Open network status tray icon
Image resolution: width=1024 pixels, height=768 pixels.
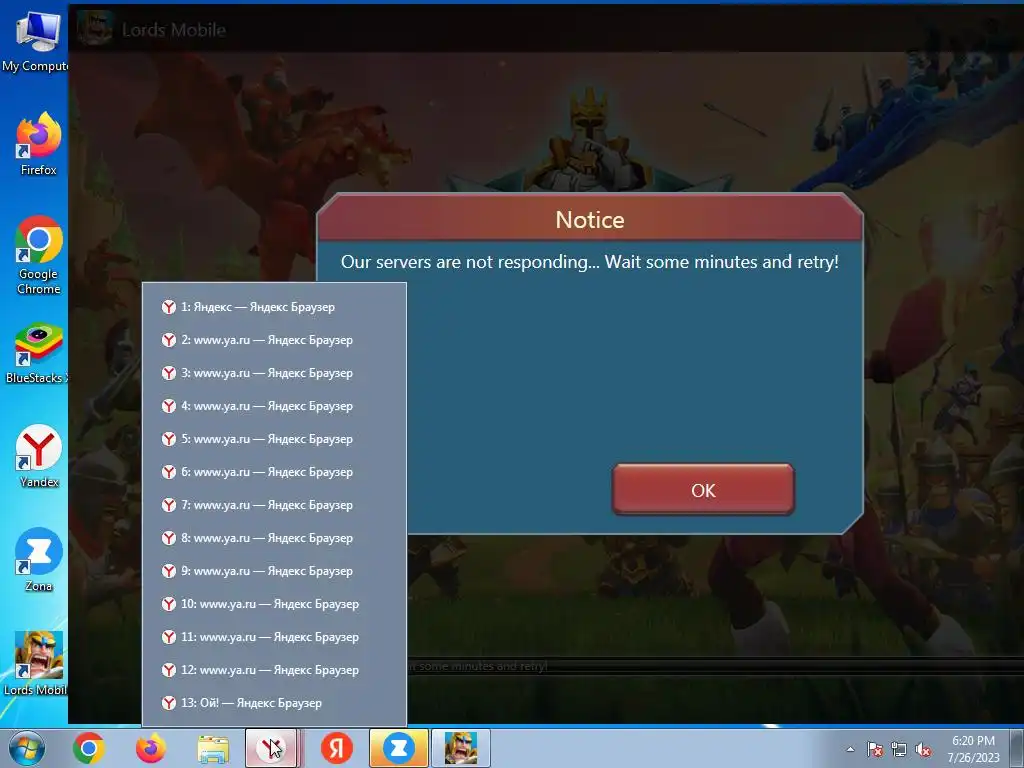pyautogui.click(x=899, y=749)
